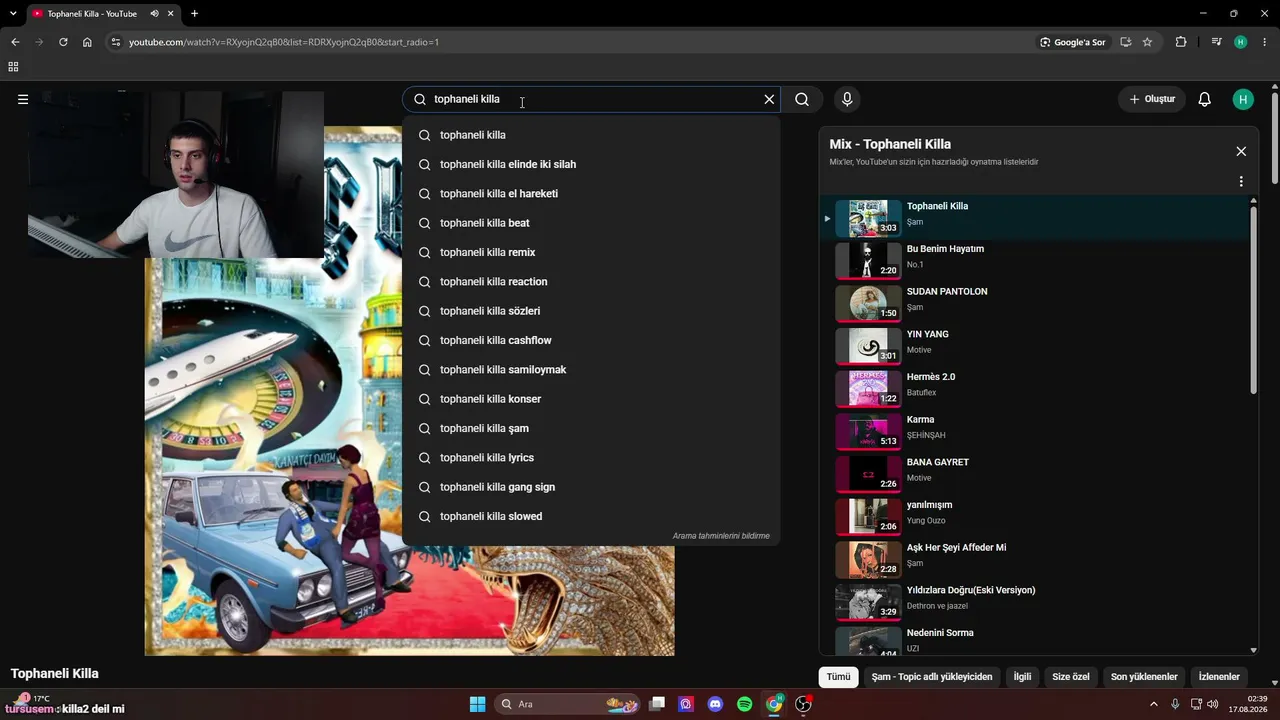Open Spotify from the taskbar
The height and width of the screenshot is (720, 1280).
pyautogui.click(x=744, y=704)
